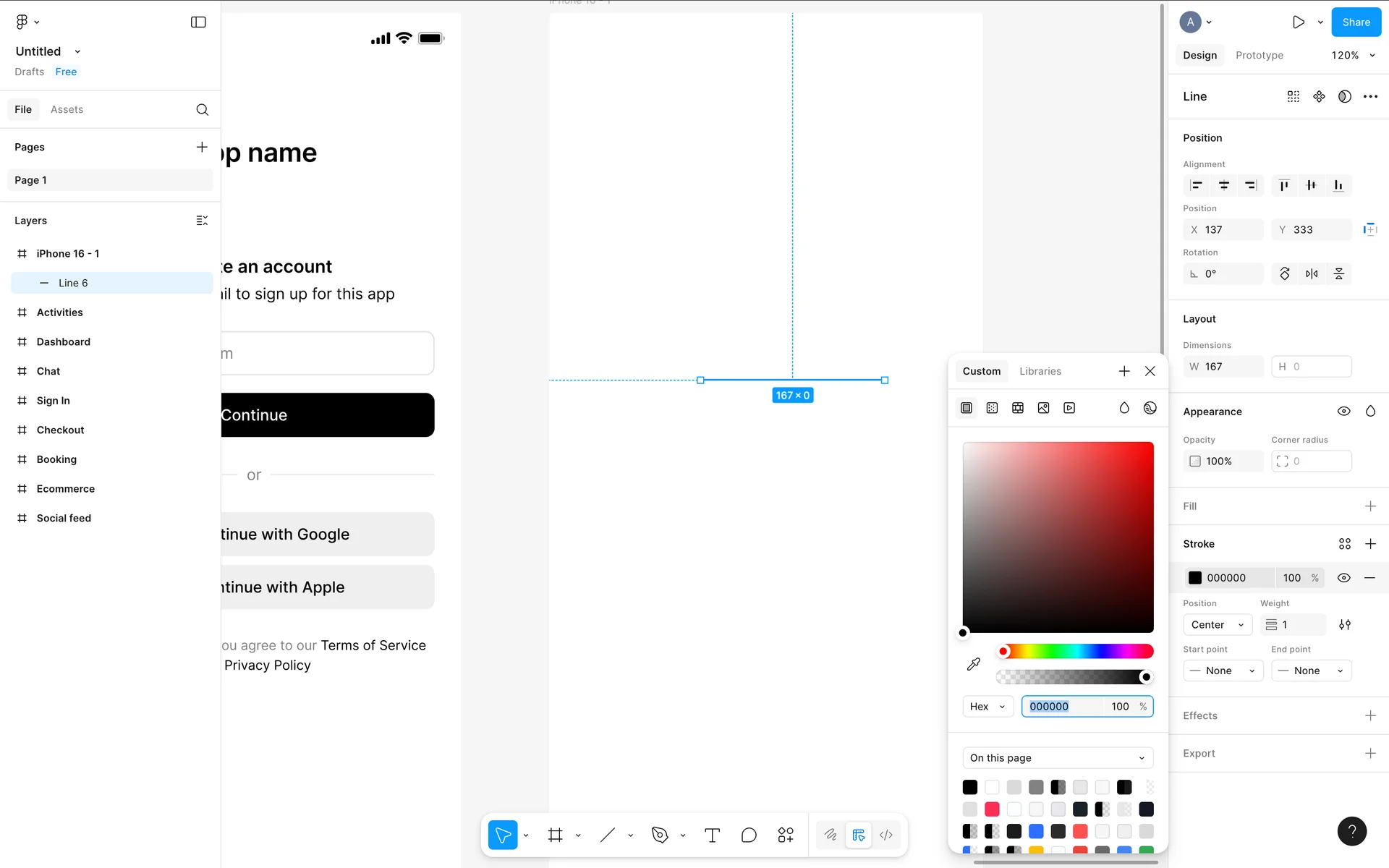Select the pink-red color swatch
The height and width of the screenshot is (868, 1389).
pos(992,809)
